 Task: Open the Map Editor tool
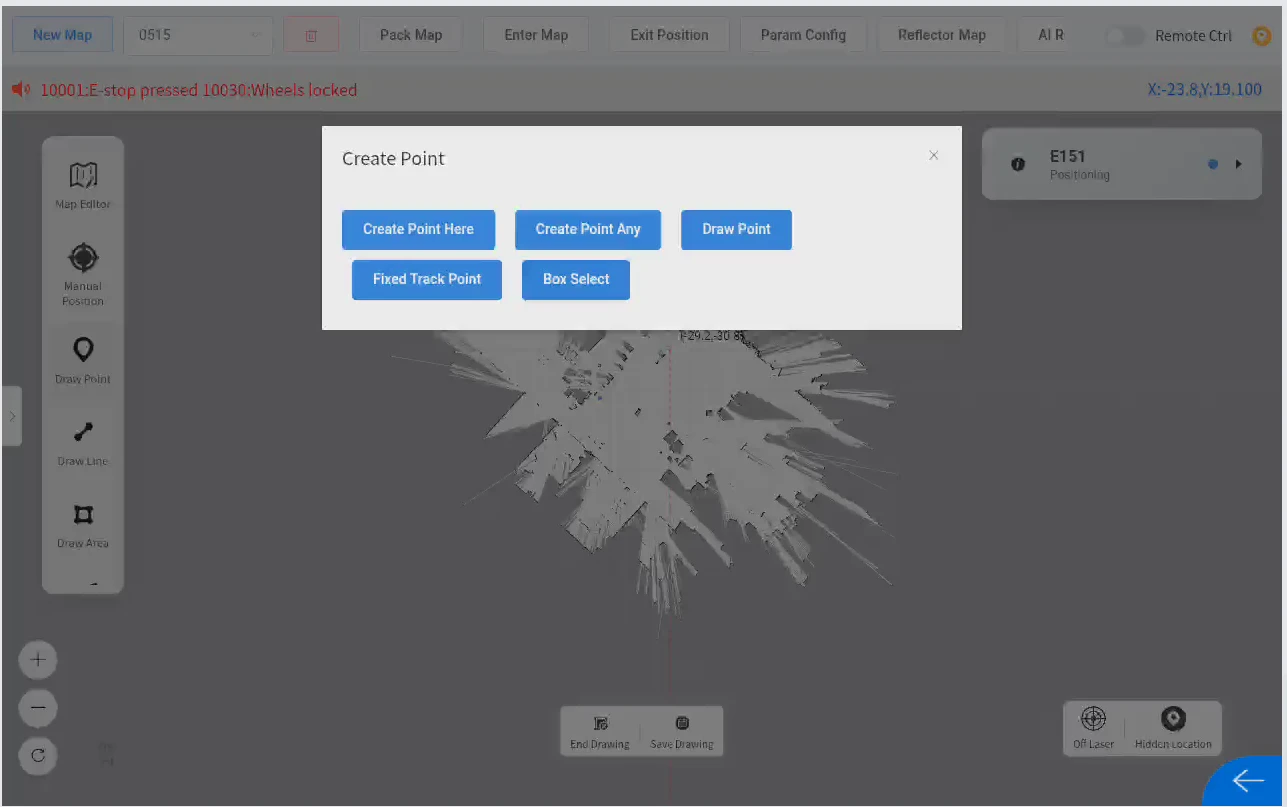(x=83, y=185)
